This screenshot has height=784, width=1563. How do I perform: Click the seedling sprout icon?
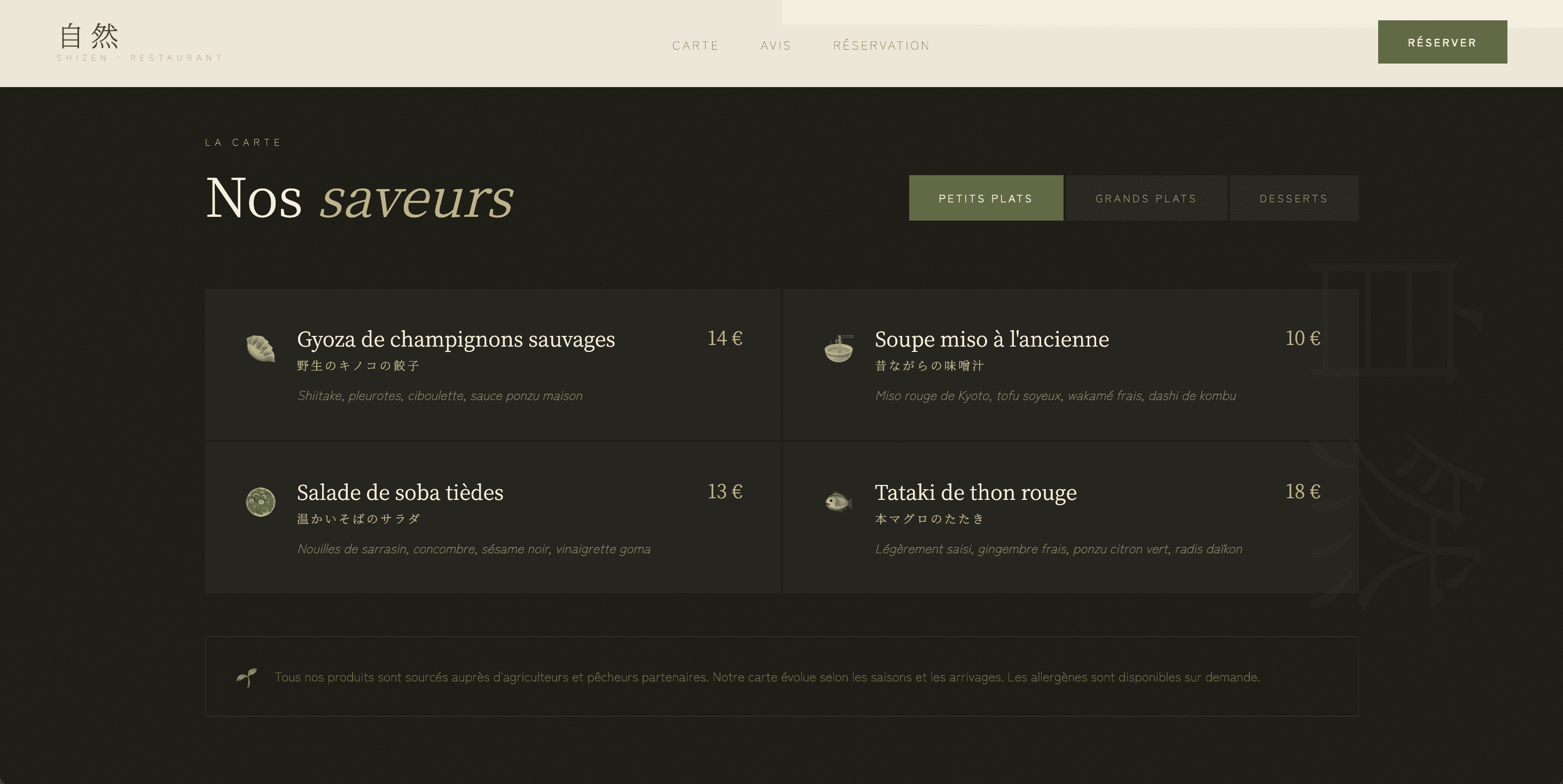(246, 677)
